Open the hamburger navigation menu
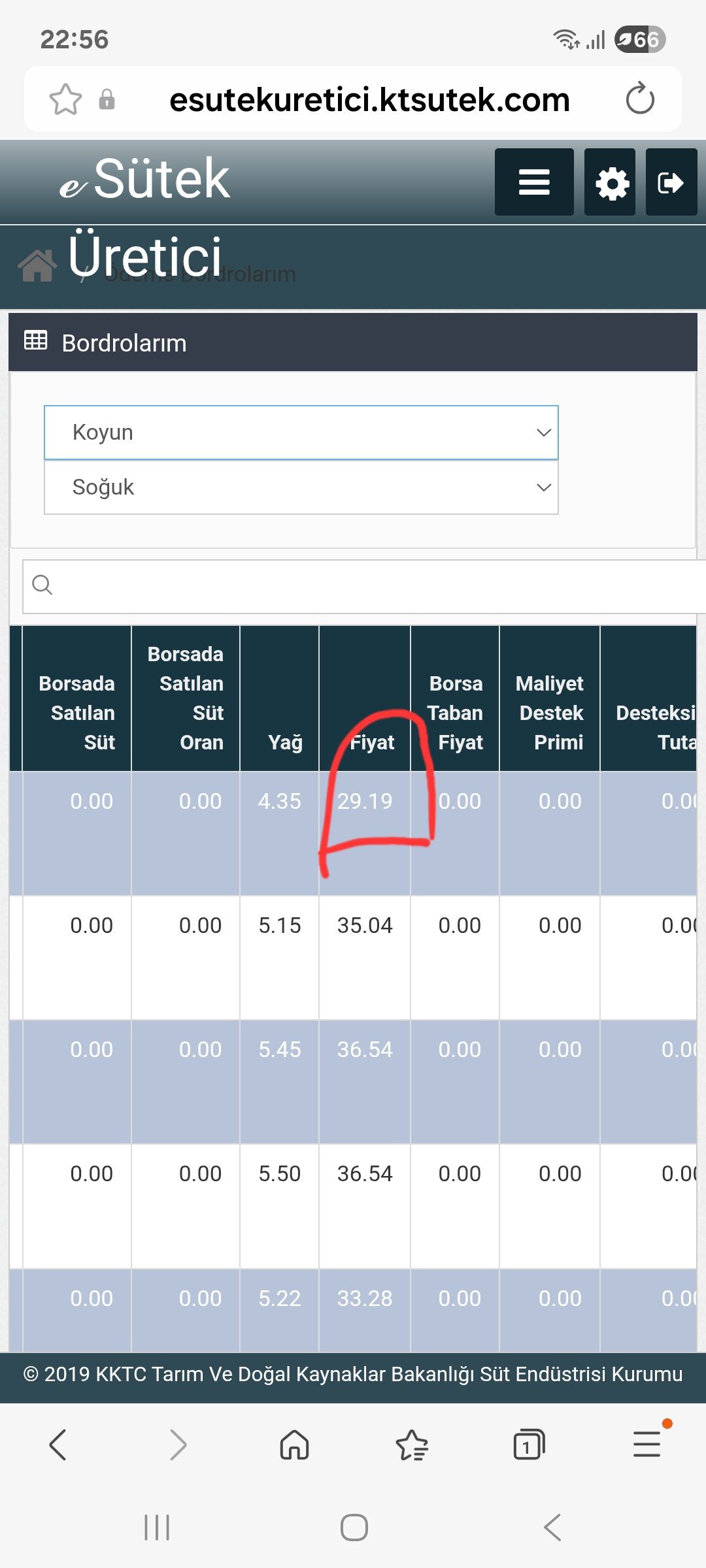Image resolution: width=706 pixels, height=1568 pixels. pos(533,182)
